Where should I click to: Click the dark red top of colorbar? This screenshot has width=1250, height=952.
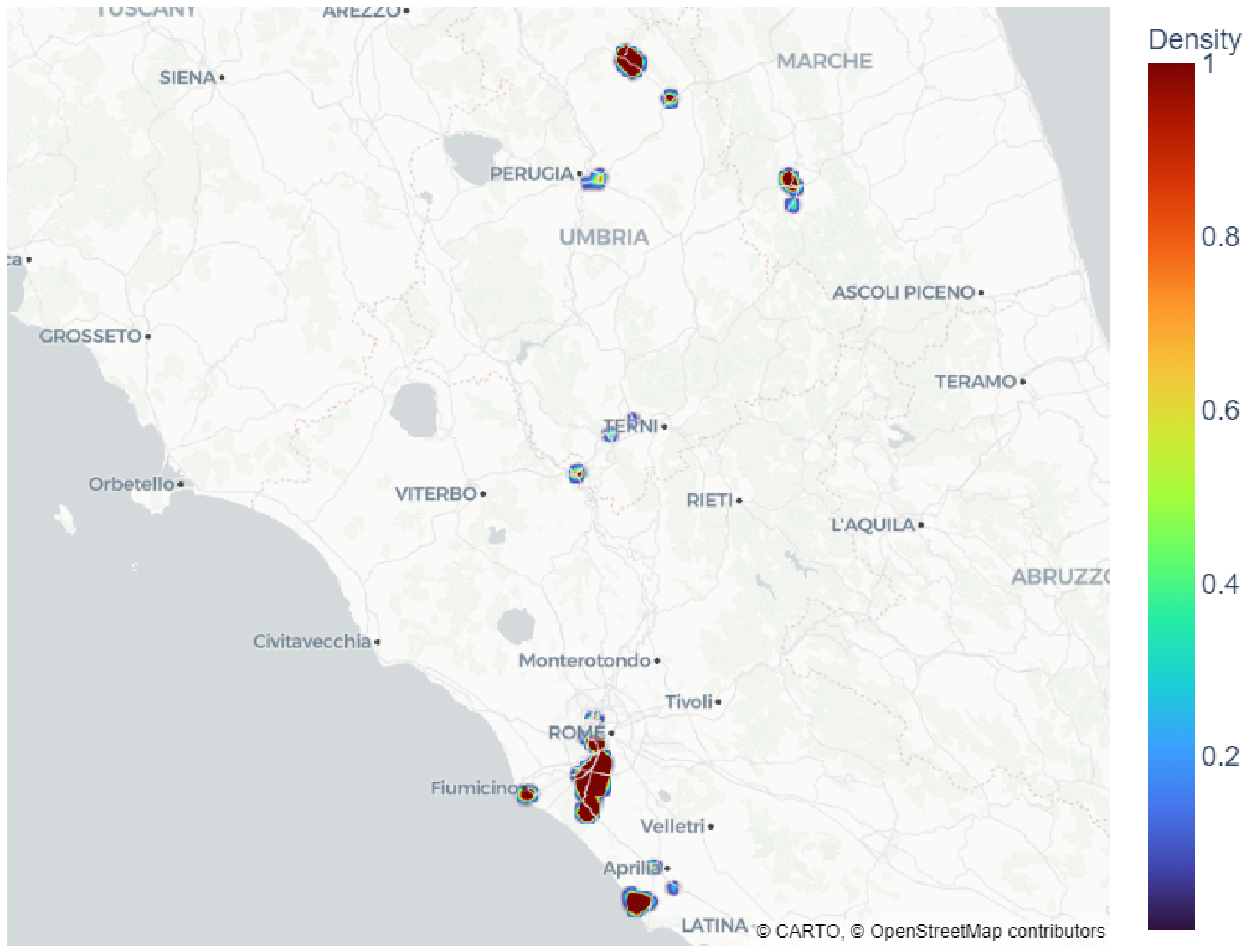1171,76
